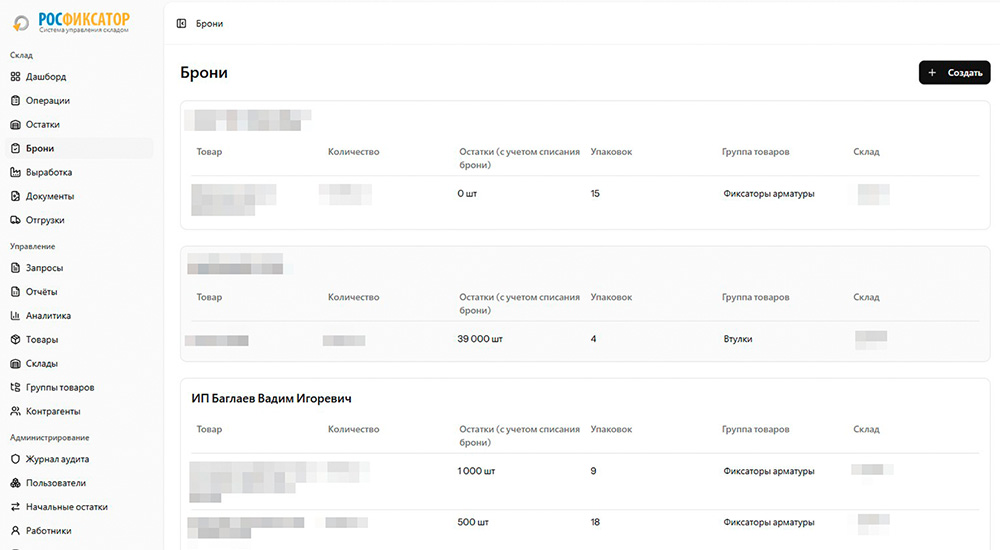Click the Дашборд grid icon

click(x=15, y=77)
